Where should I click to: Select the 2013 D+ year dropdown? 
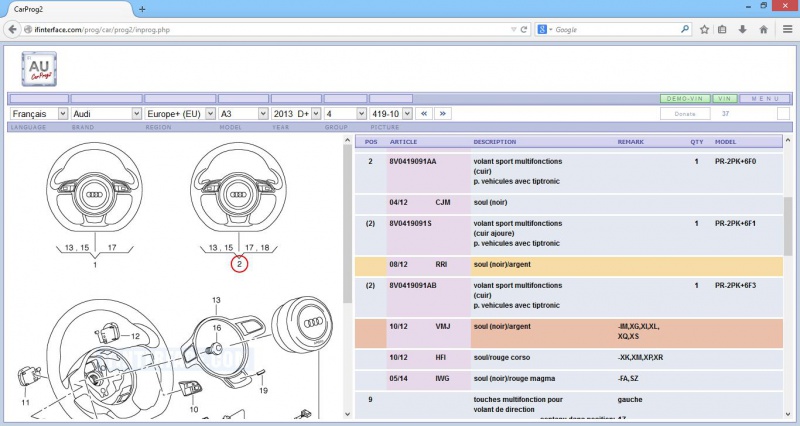point(296,114)
